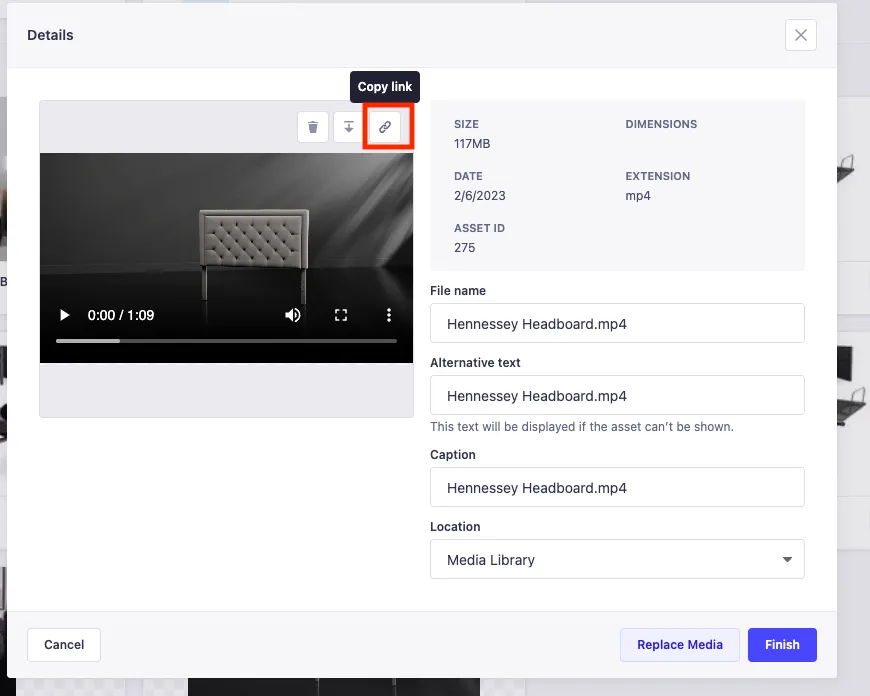870x696 pixels.
Task: Click Replace Media
Action: point(679,645)
